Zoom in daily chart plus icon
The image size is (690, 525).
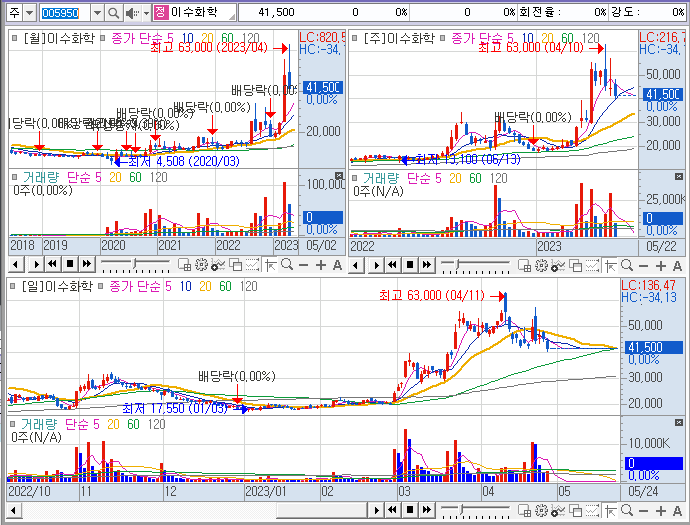pos(661,511)
